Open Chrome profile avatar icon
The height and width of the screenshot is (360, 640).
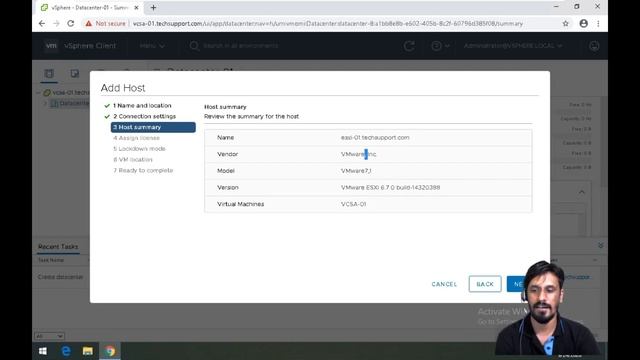[x=584, y=24]
